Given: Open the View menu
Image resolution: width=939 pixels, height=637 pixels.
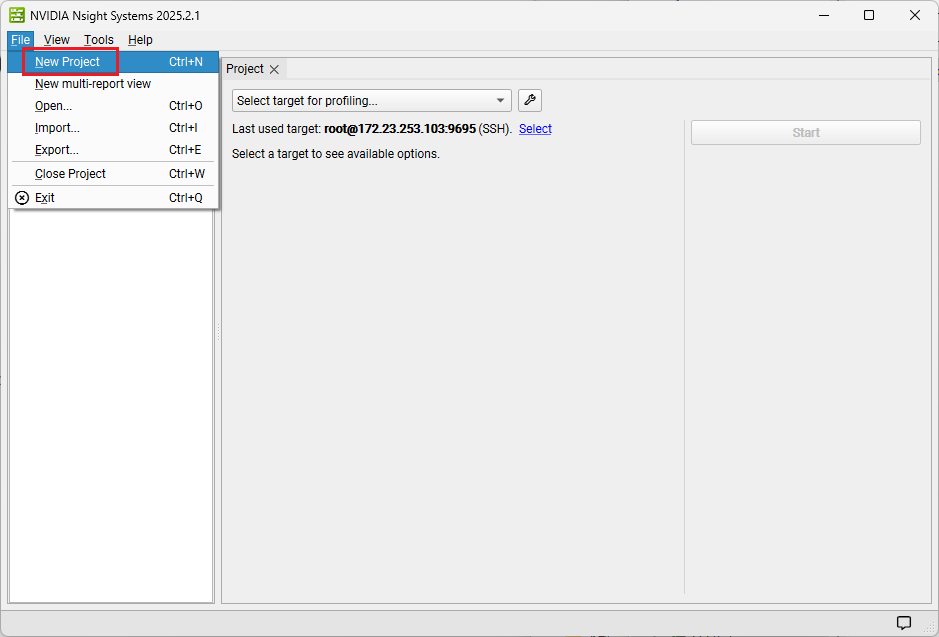Looking at the screenshot, I should point(57,40).
